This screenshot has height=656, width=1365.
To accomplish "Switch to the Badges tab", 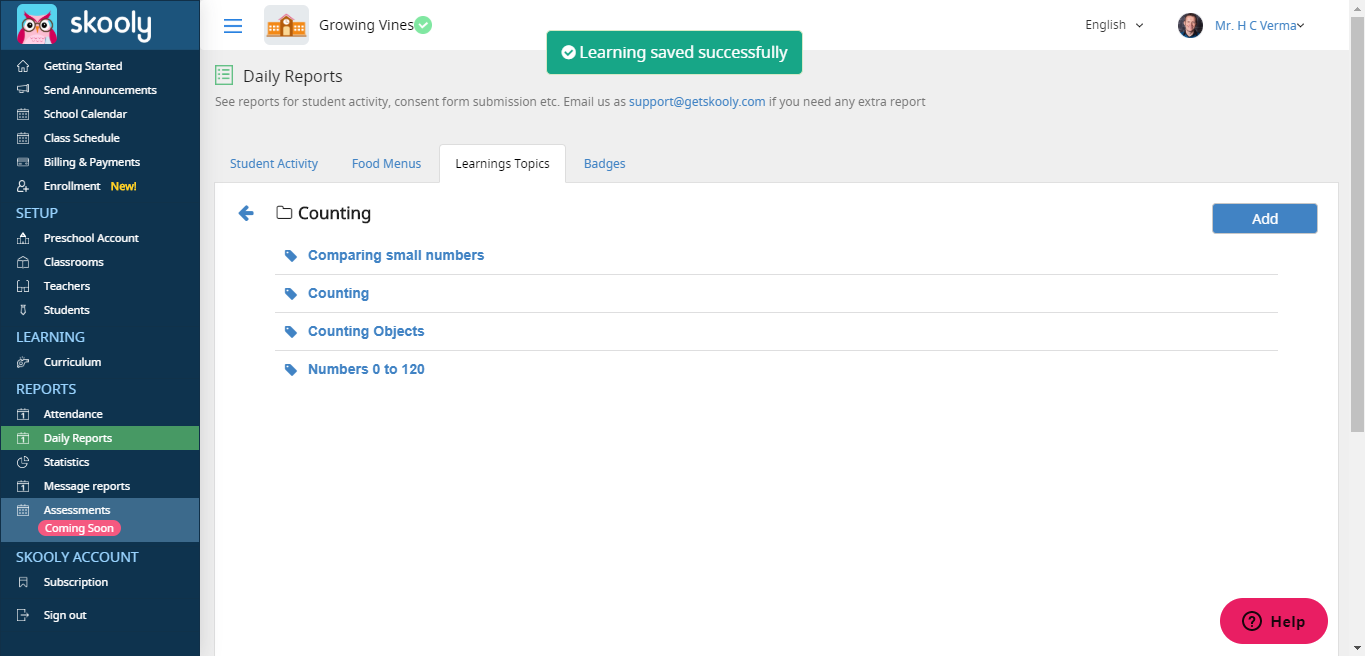I will 604,164.
